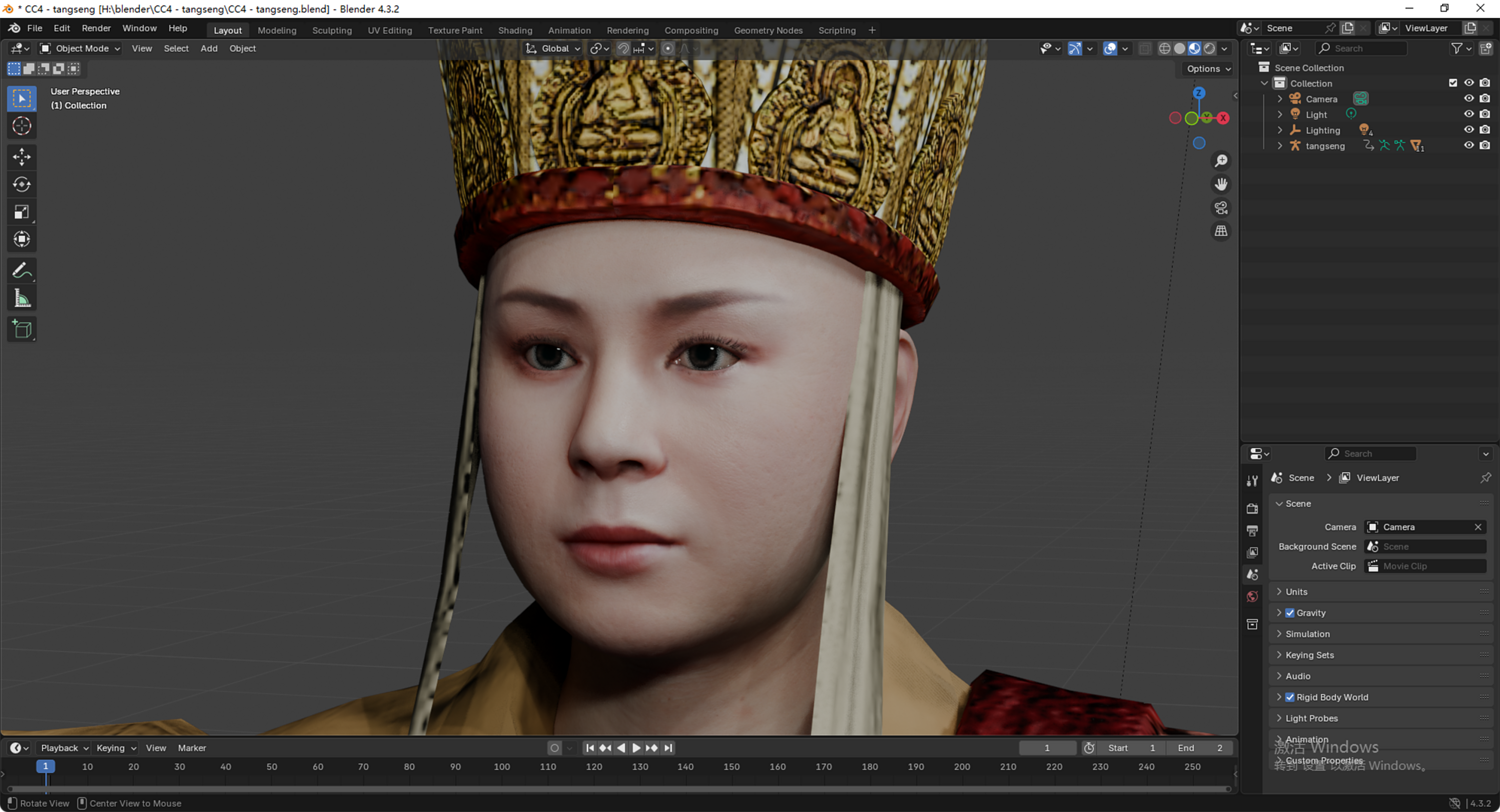Open the Global transform orientation dropdown
The image size is (1500, 812).
(553, 48)
